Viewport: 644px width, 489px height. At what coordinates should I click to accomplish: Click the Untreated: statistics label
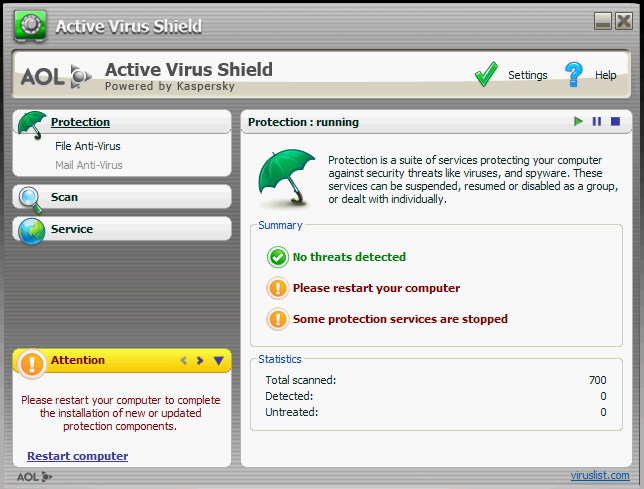click(x=292, y=412)
